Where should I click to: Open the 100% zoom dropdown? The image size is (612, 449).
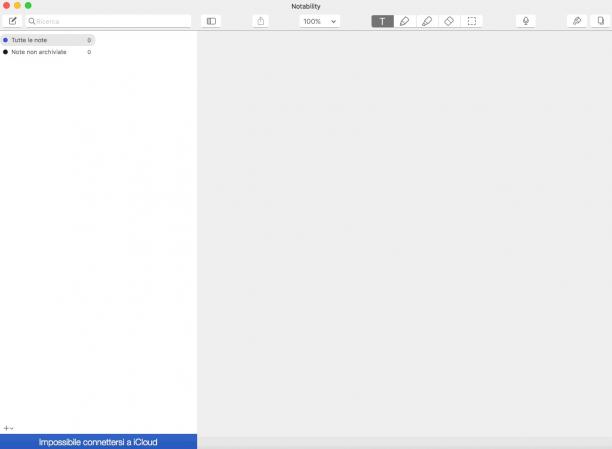click(x=320, y=21)
